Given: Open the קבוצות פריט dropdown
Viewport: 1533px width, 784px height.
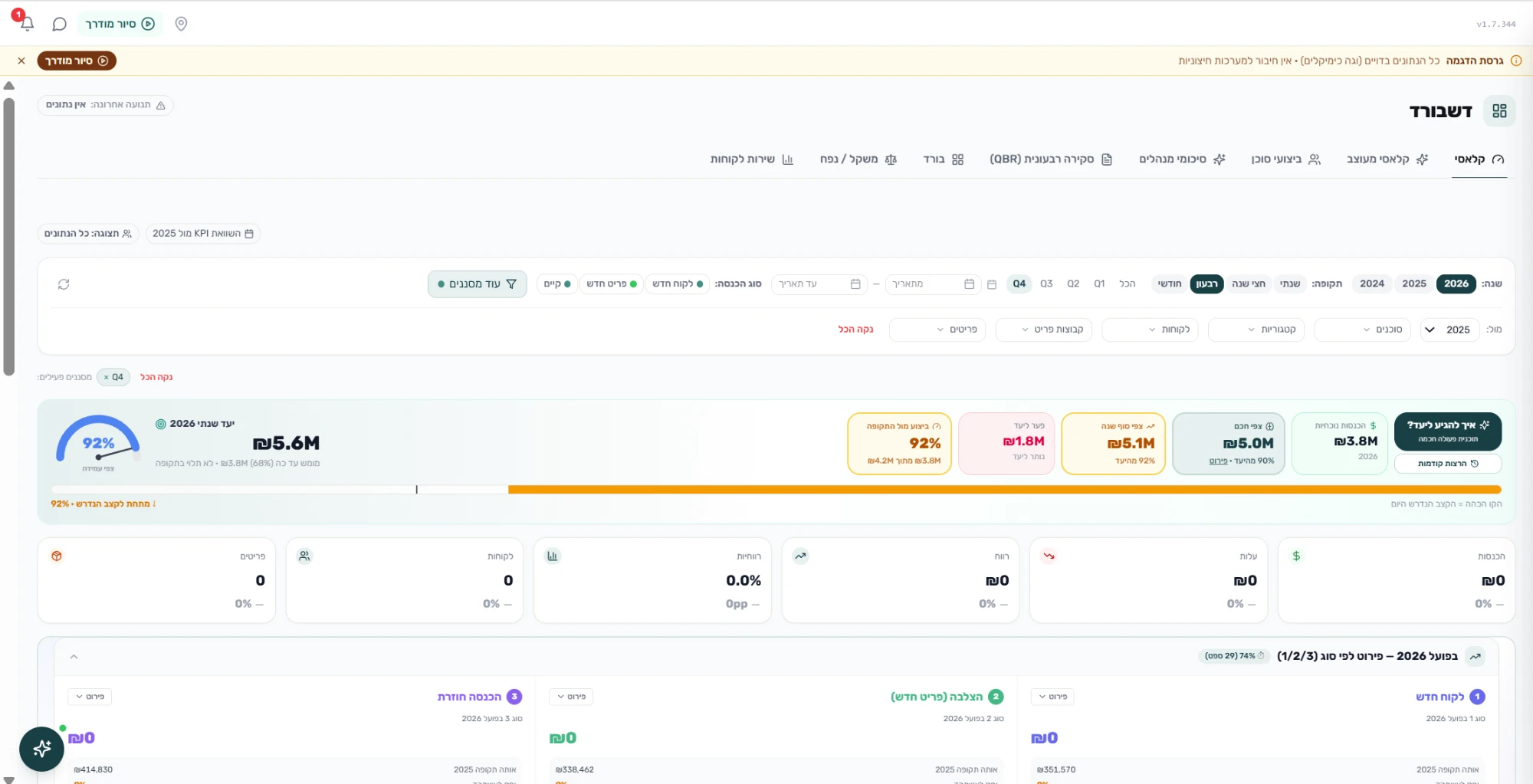Looking at the screenshot, I should click(x=1043, y=330).
